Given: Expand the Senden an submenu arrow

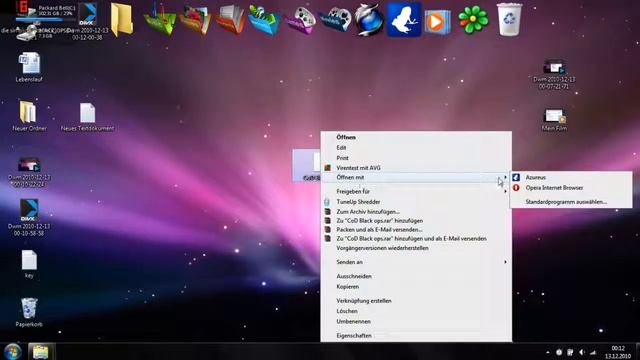Looking at the screenshot, I should pyautogui.click(x=505, y=262).
